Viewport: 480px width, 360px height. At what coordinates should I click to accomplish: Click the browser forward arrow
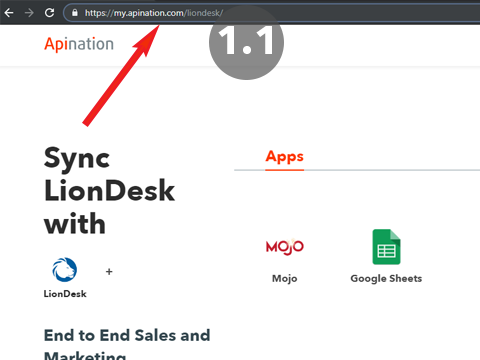tap(29, 13)
